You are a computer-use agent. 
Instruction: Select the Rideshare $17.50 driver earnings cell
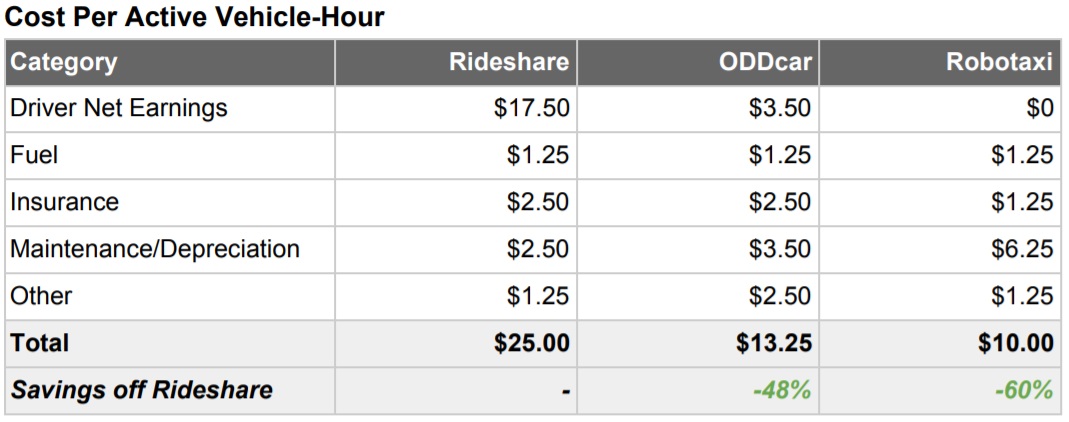click(x=532, y=108)
